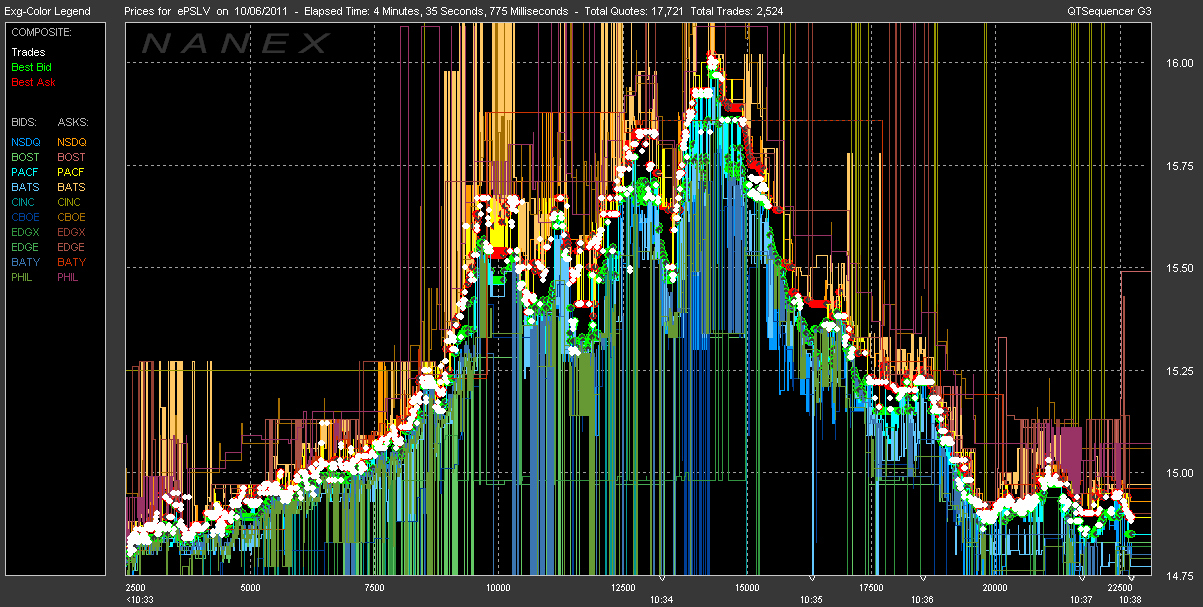
Task: Click the 12500 sequence axis label
Action: click(x=621, y=587)
